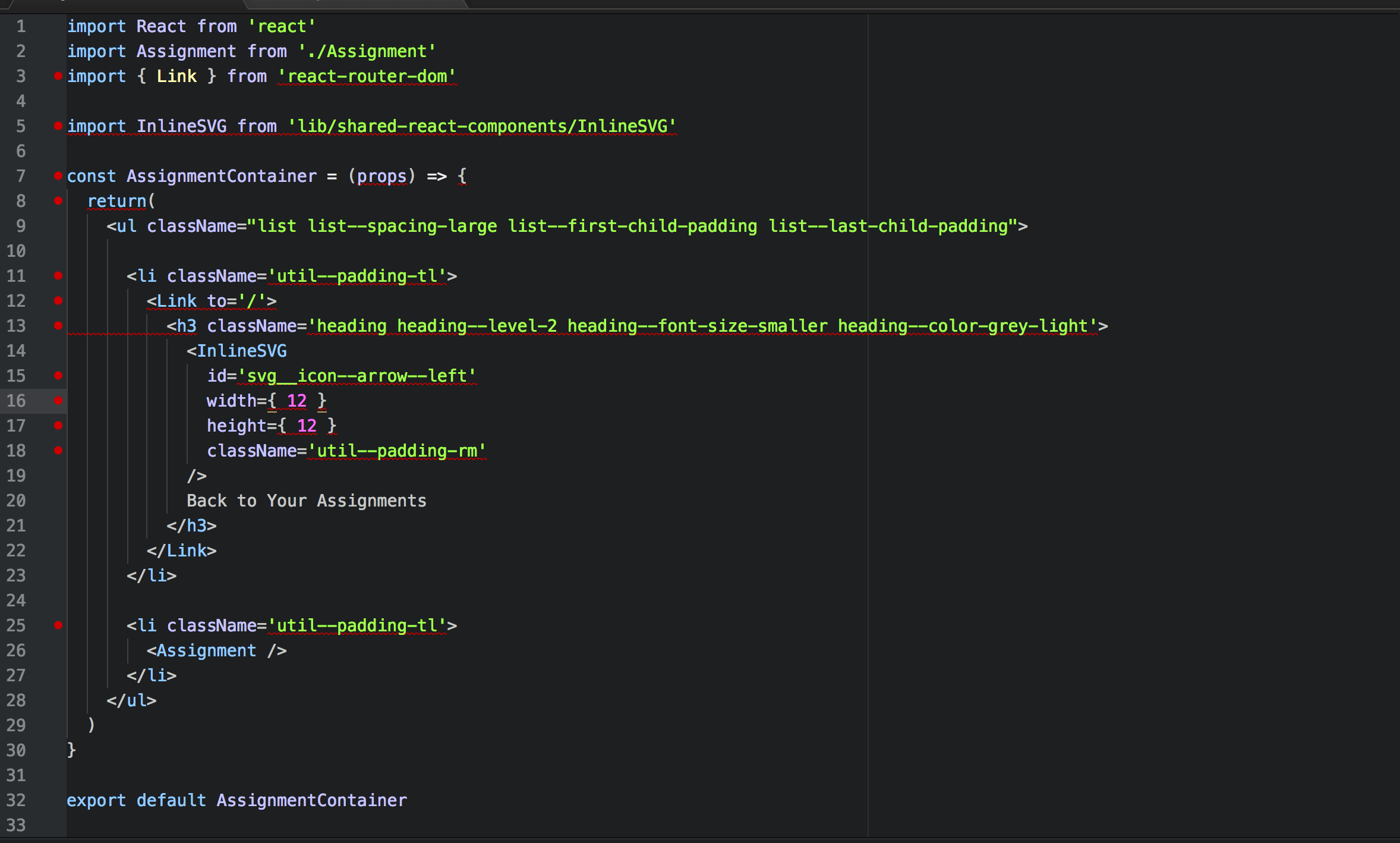Select the red error dot on line 7
Screen dimensions: 1400x843
pos(58,176)
